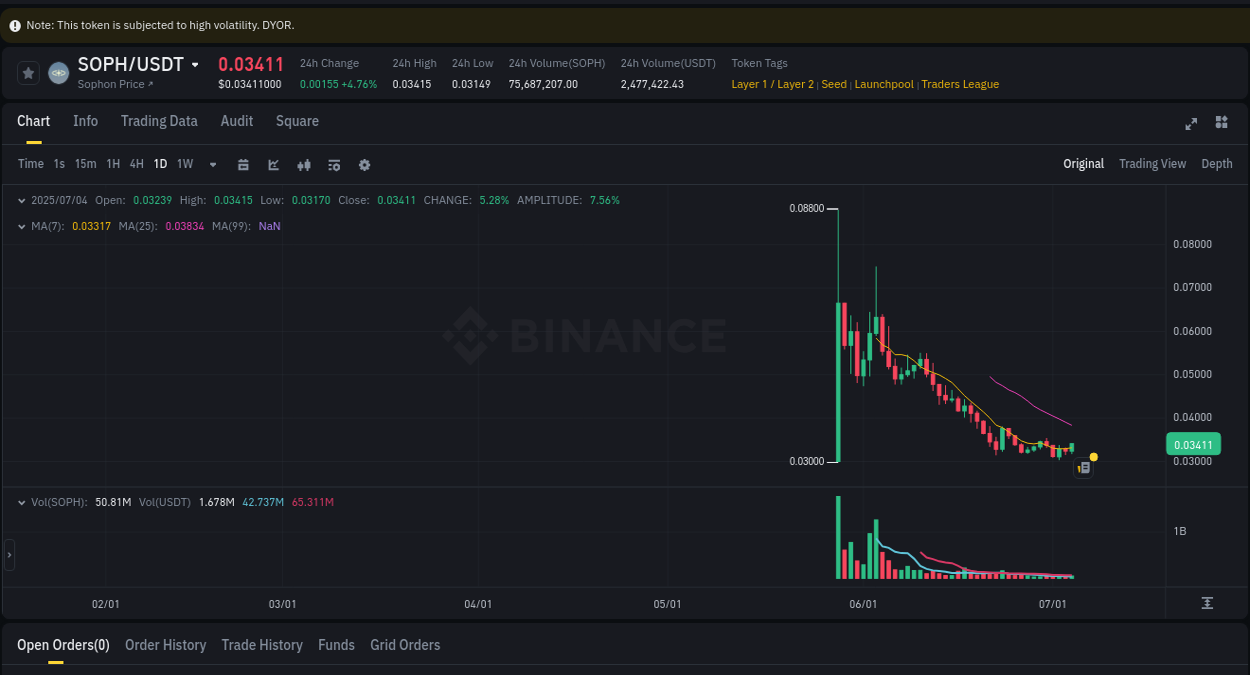Toggle the favorite star for SOPH/USDT
Viewport: 1250px width, 675px height.
(27, 72)
